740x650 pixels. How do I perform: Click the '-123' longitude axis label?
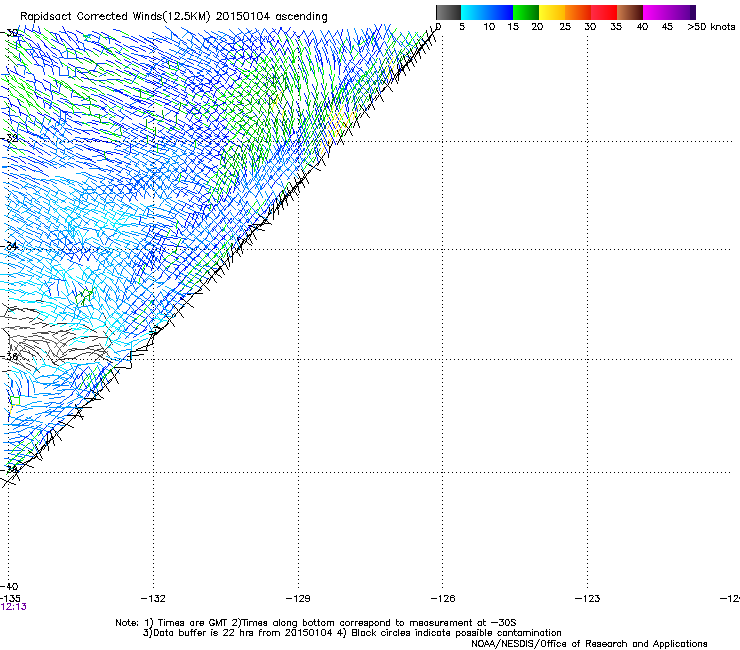click(587, 599)
